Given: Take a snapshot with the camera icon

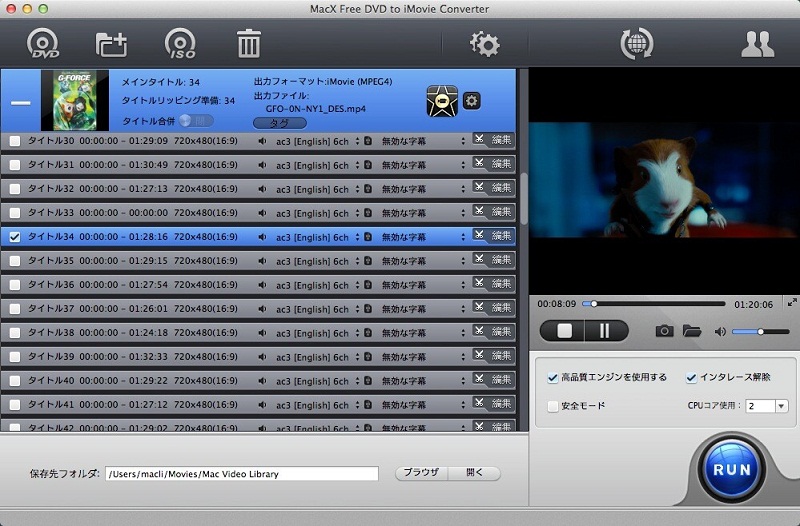Looking at the screenshot, I should (664, 331).
